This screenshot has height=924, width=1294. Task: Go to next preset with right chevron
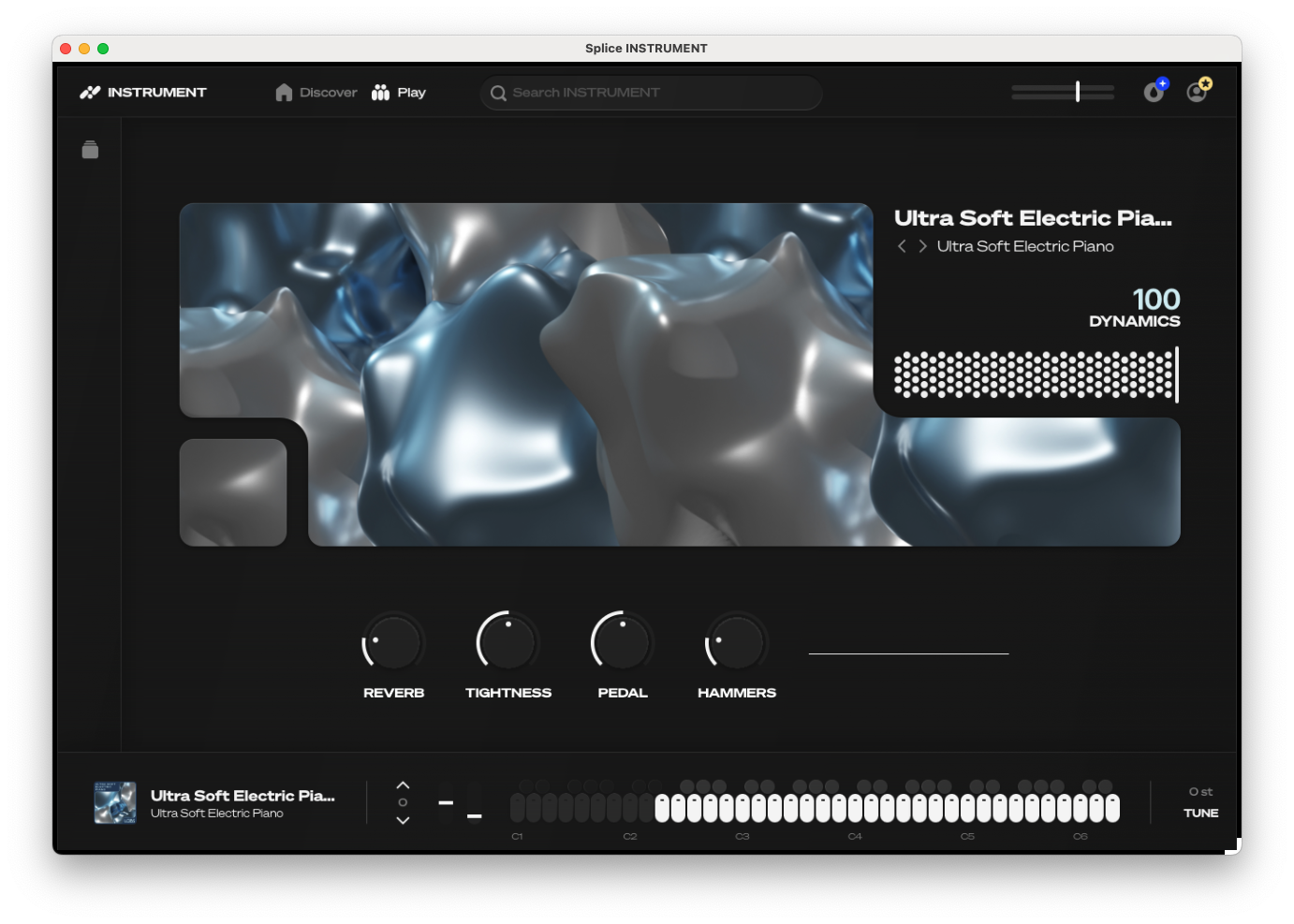tap(922, 246)
